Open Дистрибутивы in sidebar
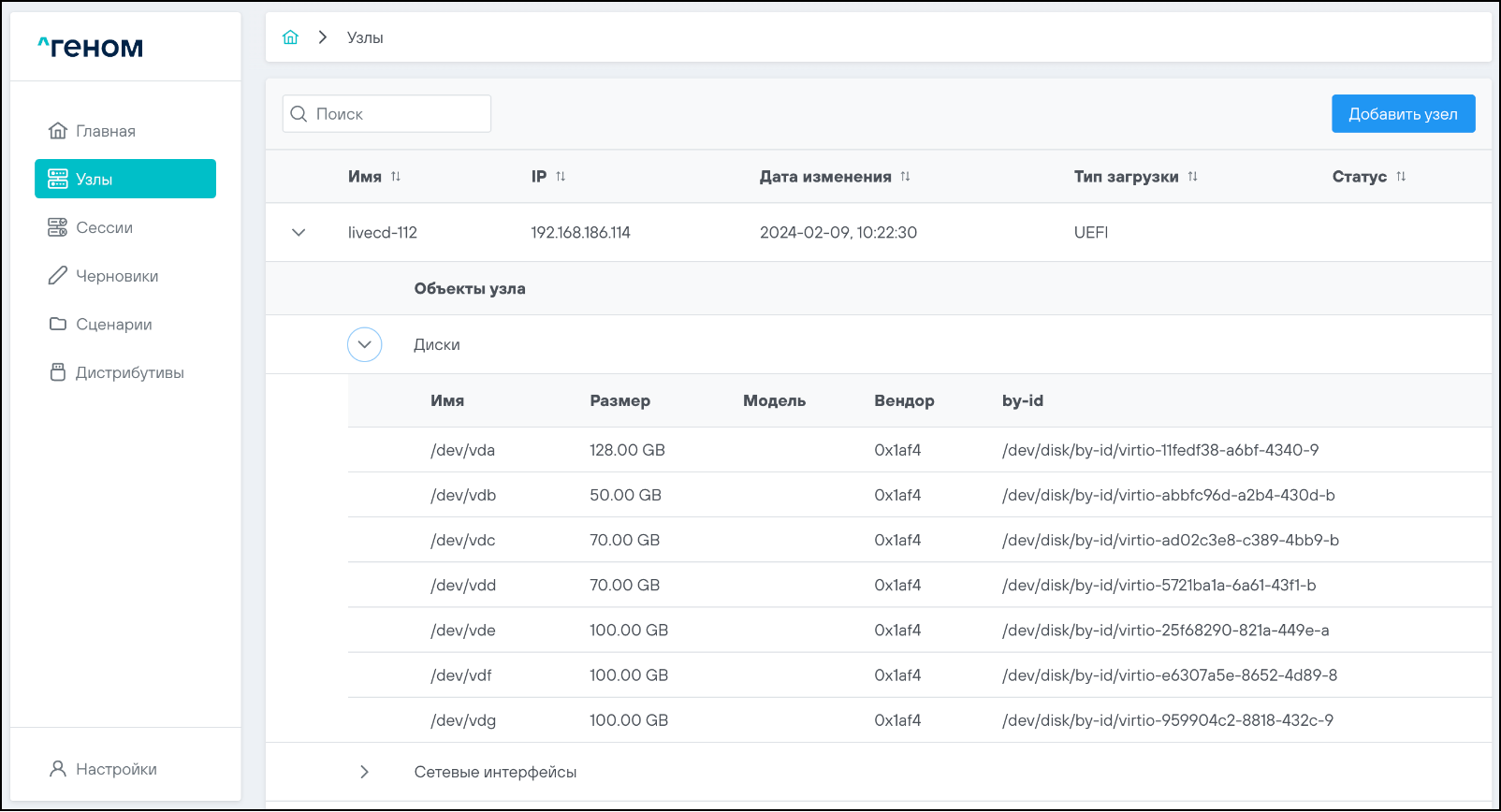 coord(129,372)
